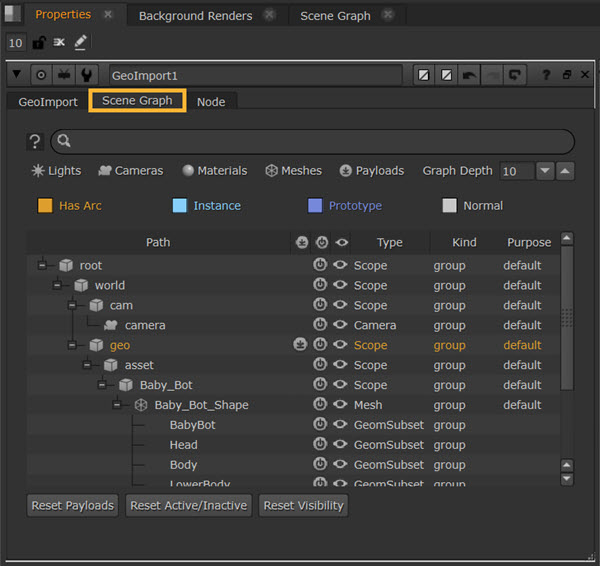Collapse the world tree node
This screenshot has width=600, height=566.
pos(57,285)
